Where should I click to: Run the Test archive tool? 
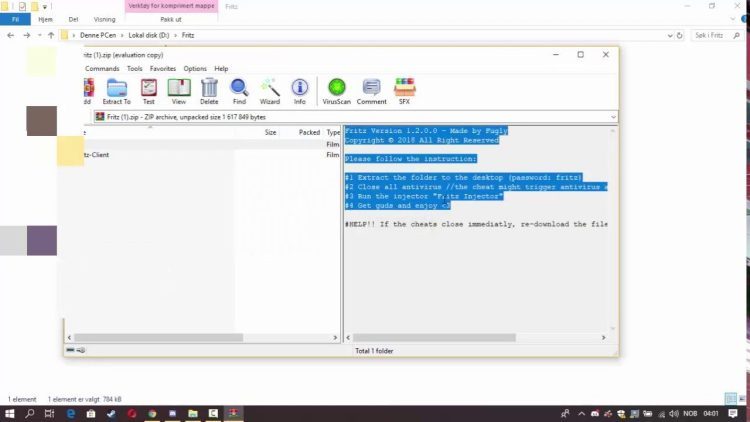click(x=149, y=91)
